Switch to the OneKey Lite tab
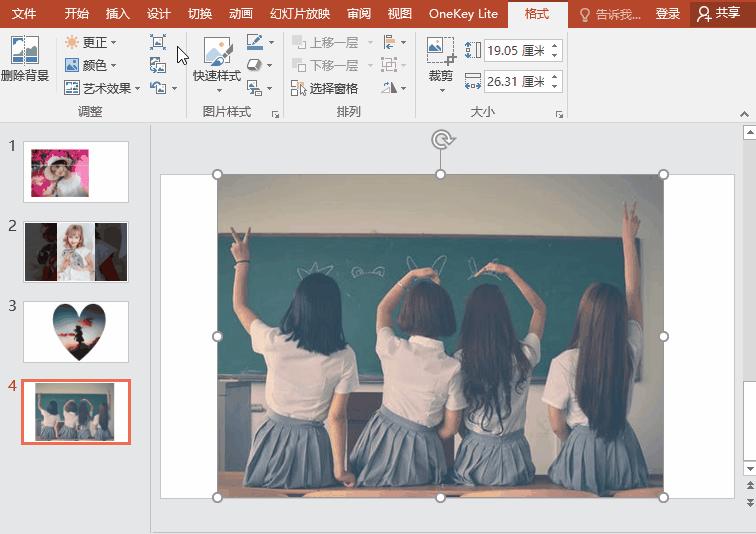 tap(463, 14)
